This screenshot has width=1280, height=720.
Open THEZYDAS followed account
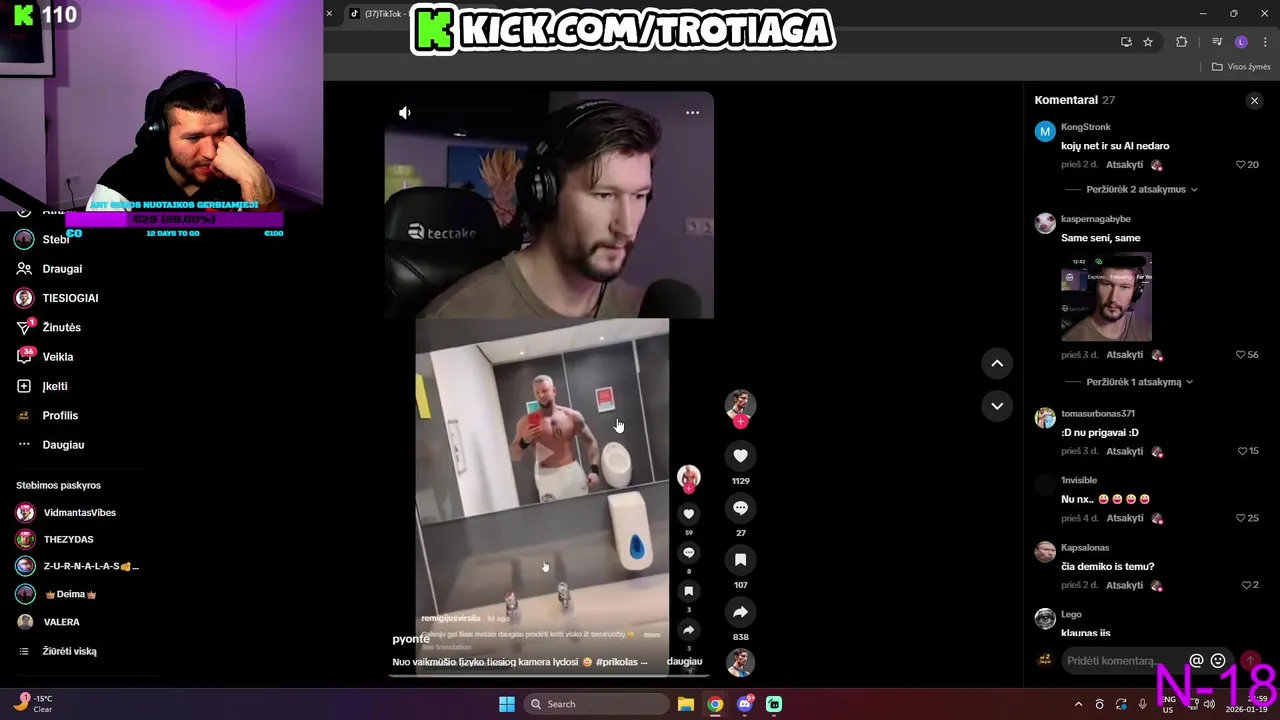[68, 540]
